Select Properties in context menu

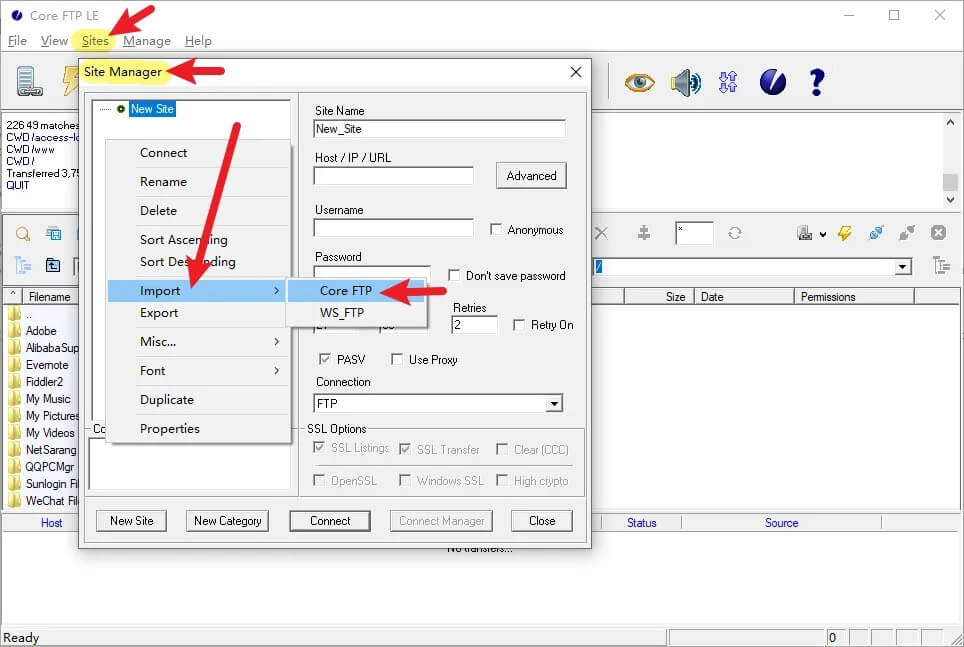pyautogui.click(x=197, y=428)
